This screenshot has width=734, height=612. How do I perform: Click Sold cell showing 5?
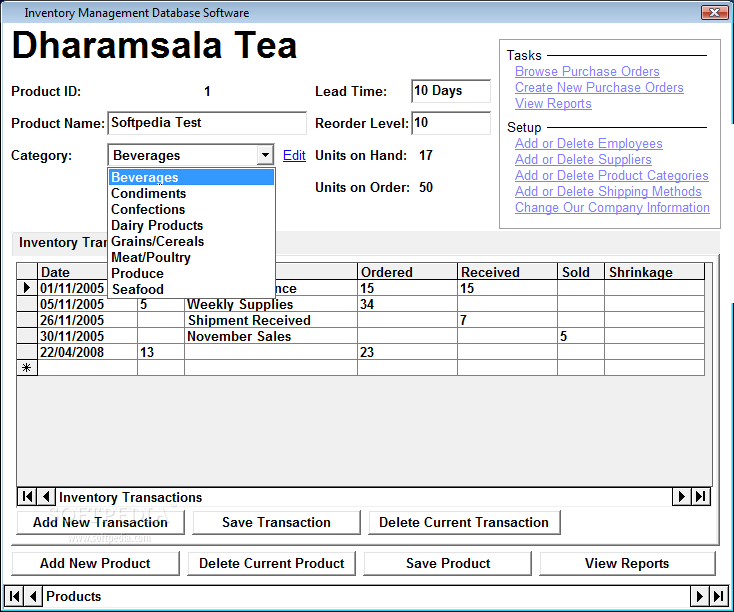(x=580, y=336)
